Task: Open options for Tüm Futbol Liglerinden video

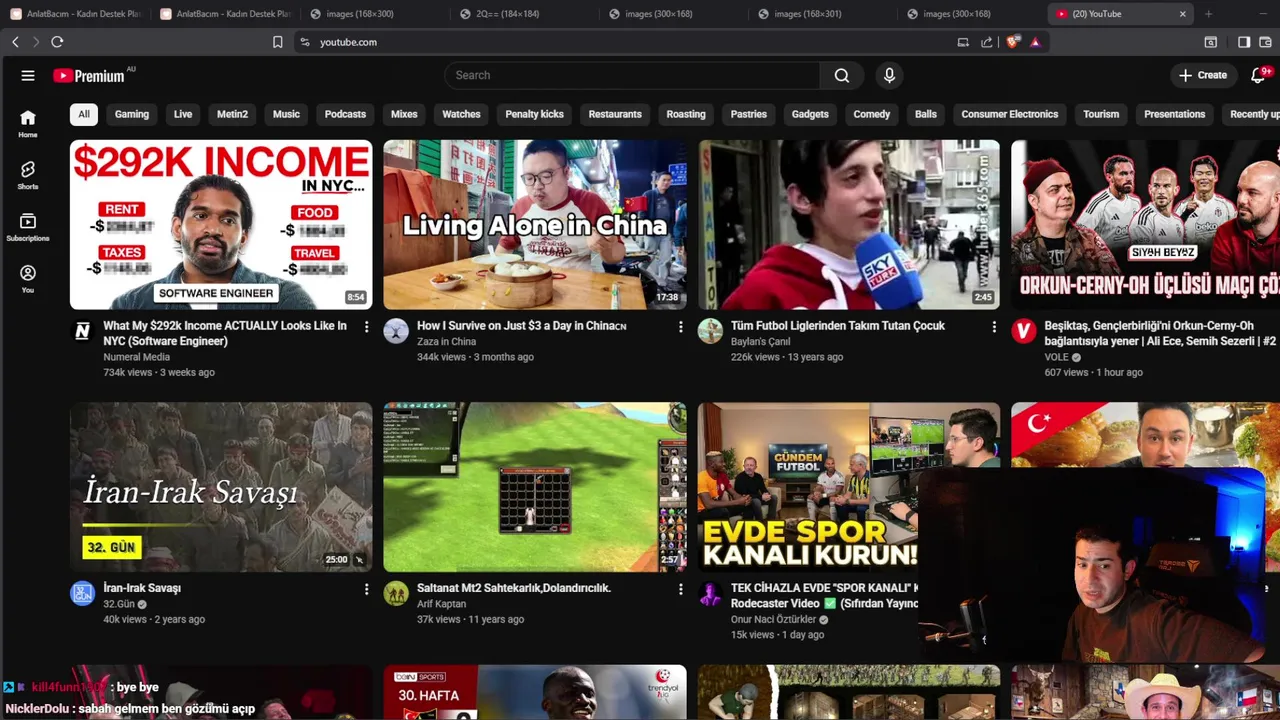Action: pos(993,327)
